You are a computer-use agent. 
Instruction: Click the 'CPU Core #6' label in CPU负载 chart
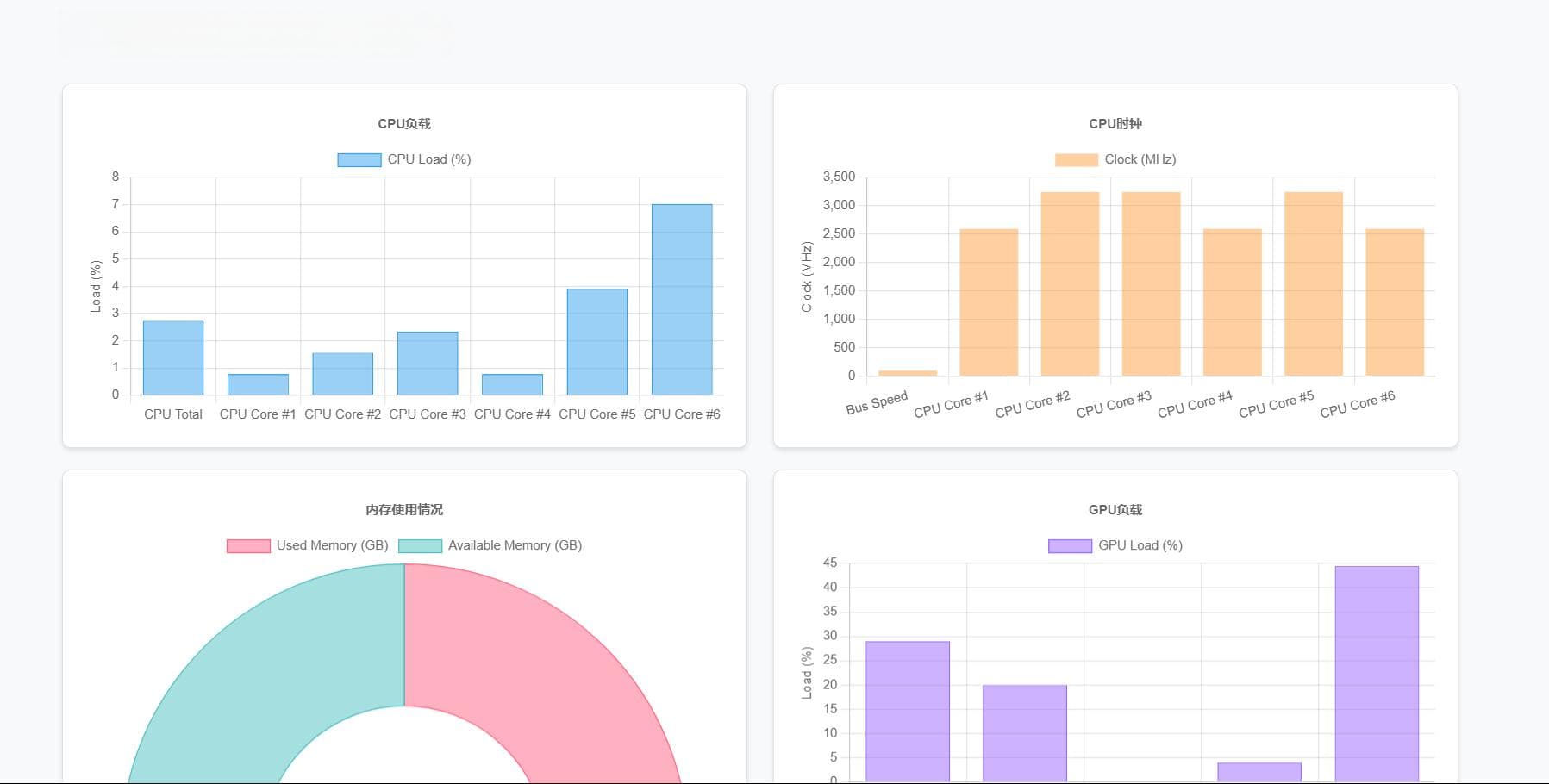click(x=682, y=414)
